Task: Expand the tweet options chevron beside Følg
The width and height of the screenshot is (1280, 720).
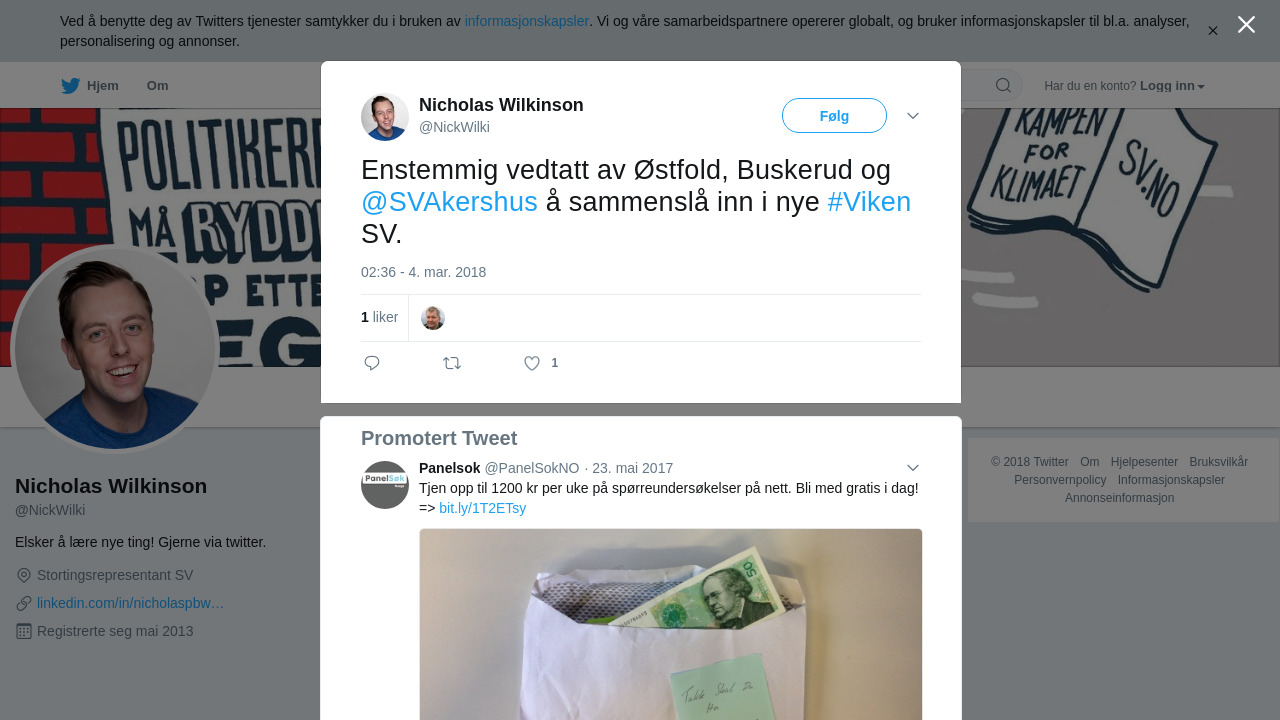Action: [913, 116]
